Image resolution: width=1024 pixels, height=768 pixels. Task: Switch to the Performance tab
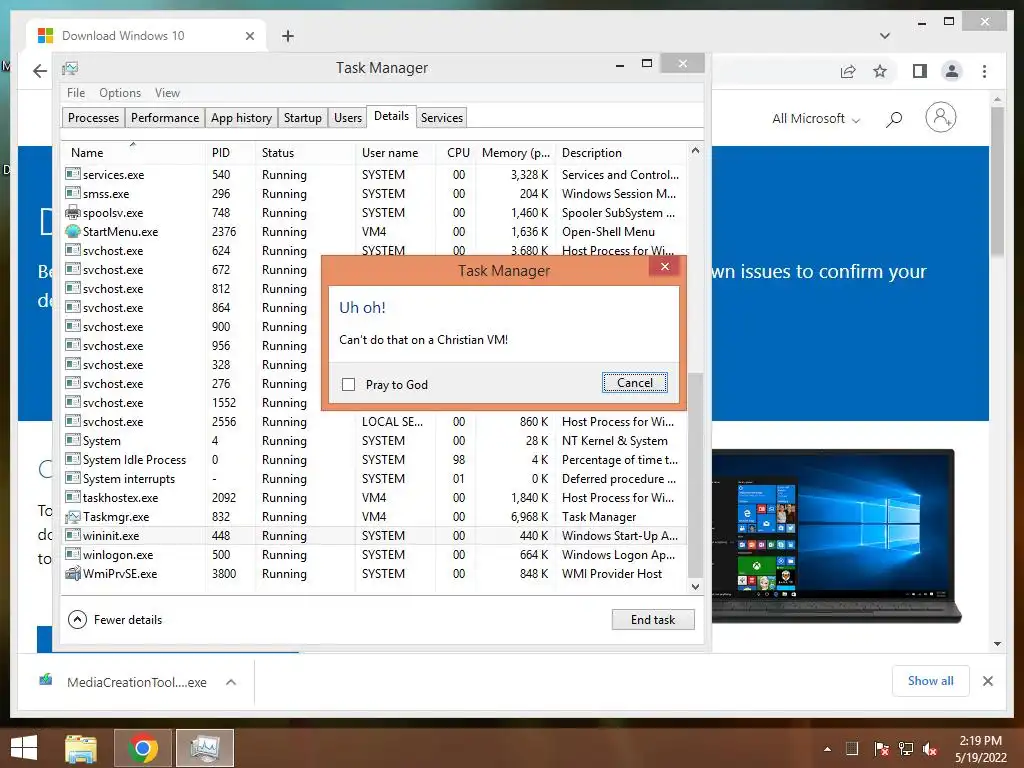(x=165, y=118)
